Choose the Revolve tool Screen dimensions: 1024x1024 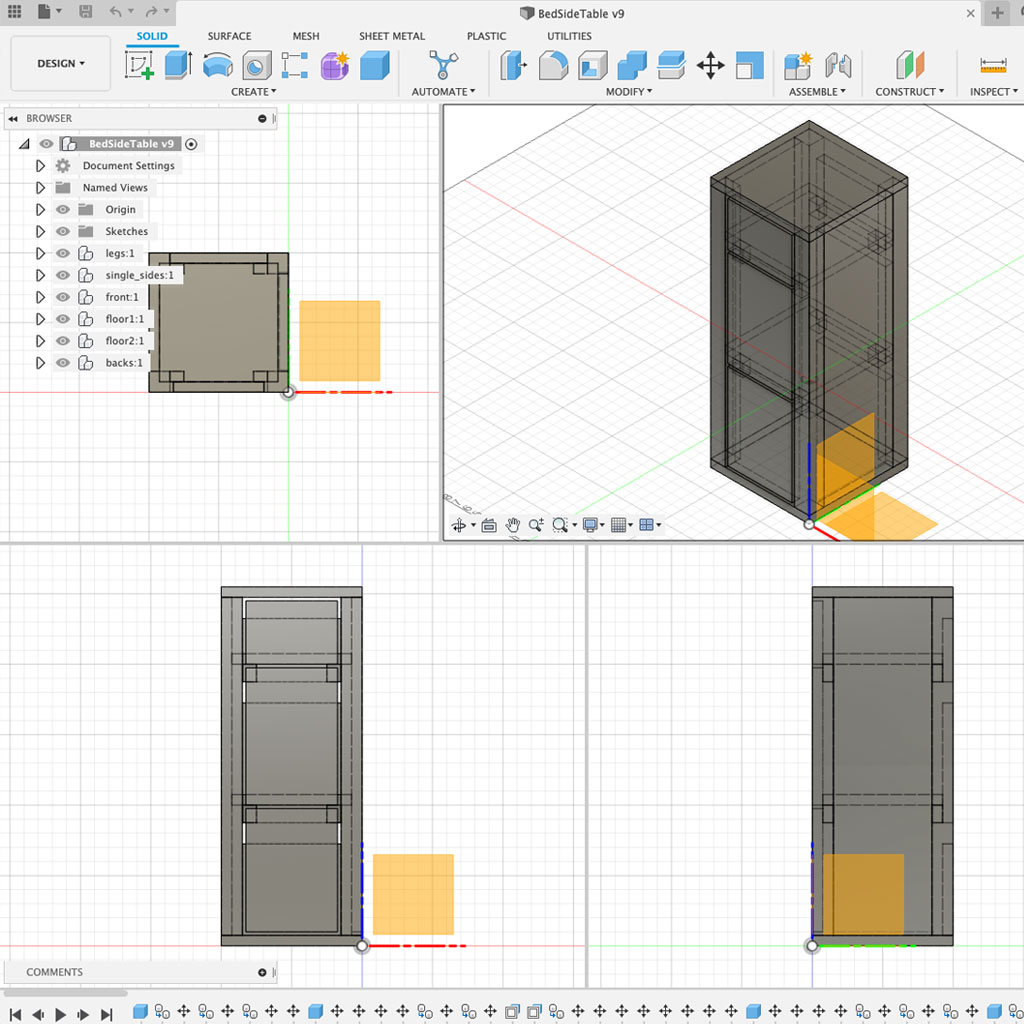coord(217,66)
